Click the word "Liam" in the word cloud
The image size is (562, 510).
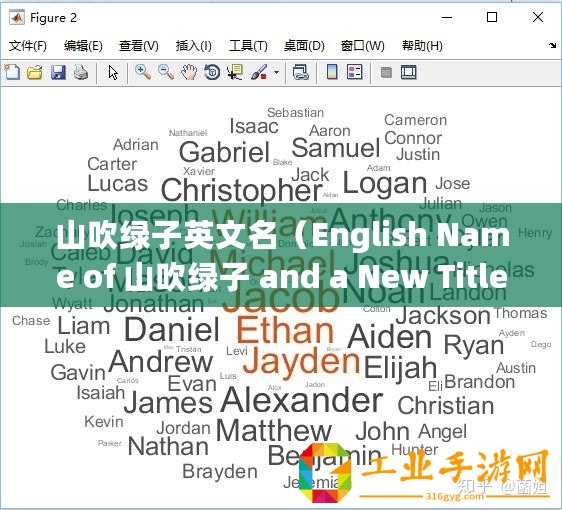coord(84,326)
